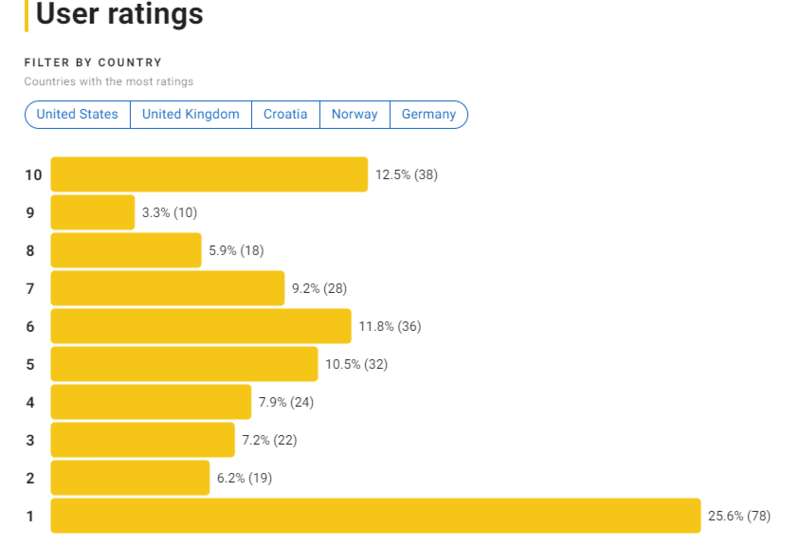Select the longest bar for rating 1
Screen dimensions: 800x546
(376, 516)
